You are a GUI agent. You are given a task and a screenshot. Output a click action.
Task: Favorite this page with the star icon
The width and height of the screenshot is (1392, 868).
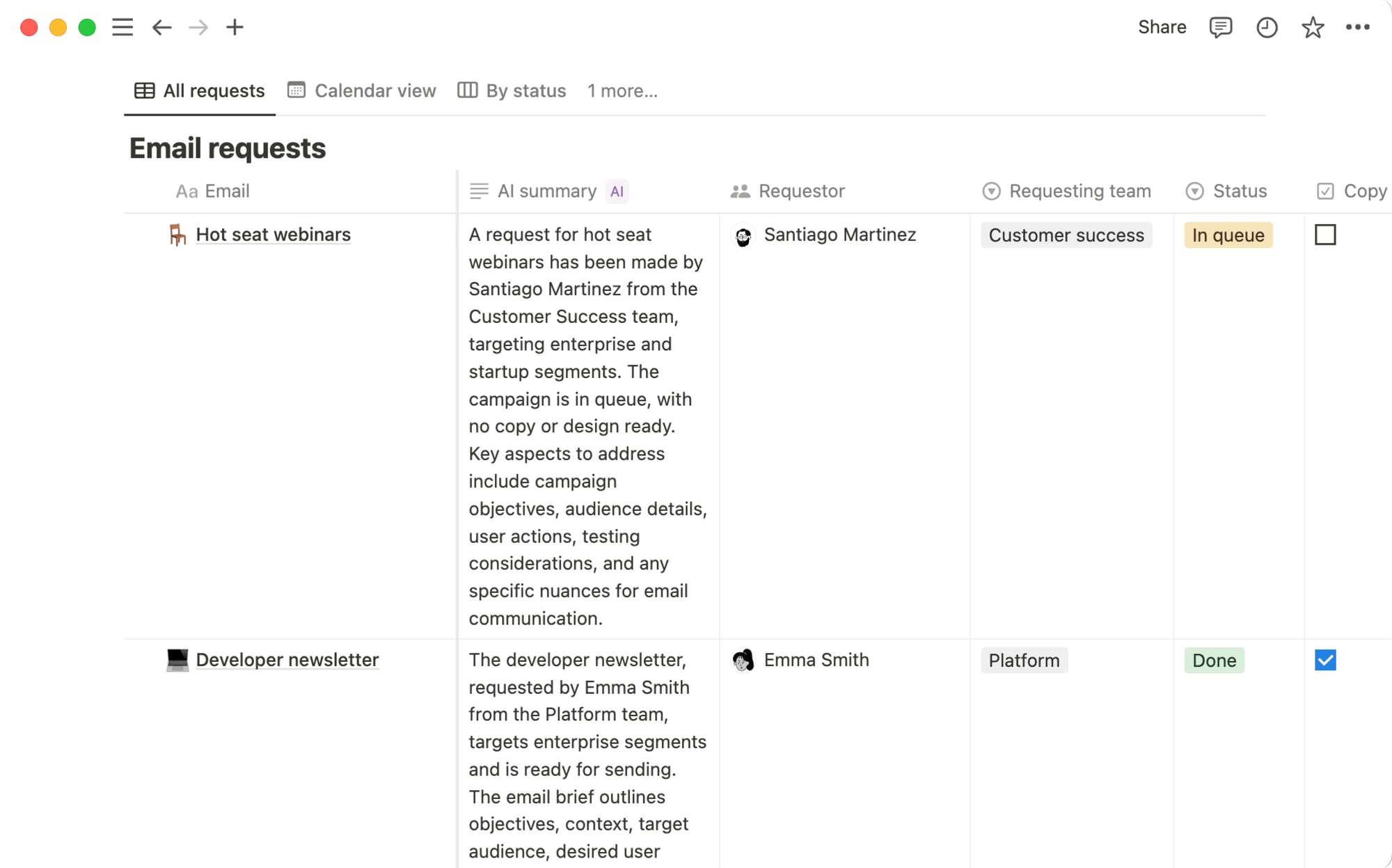pyautogui.click(x=1313, y=27)
